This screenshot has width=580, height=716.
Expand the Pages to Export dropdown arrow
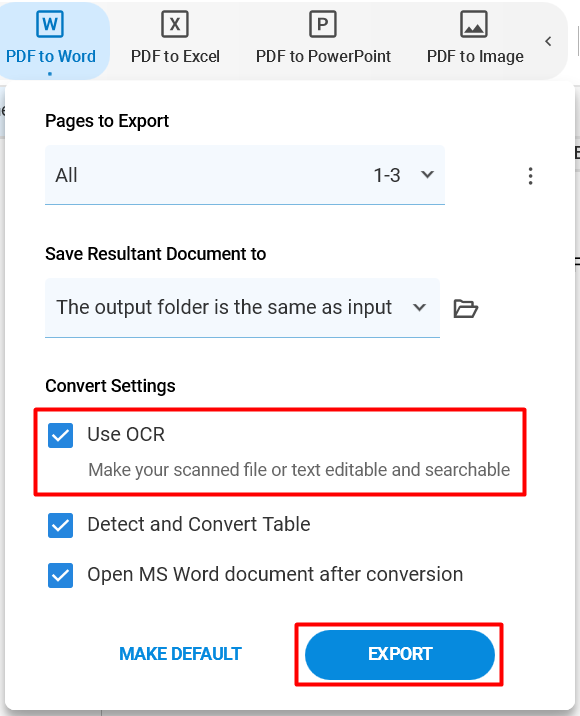[427, 174]
